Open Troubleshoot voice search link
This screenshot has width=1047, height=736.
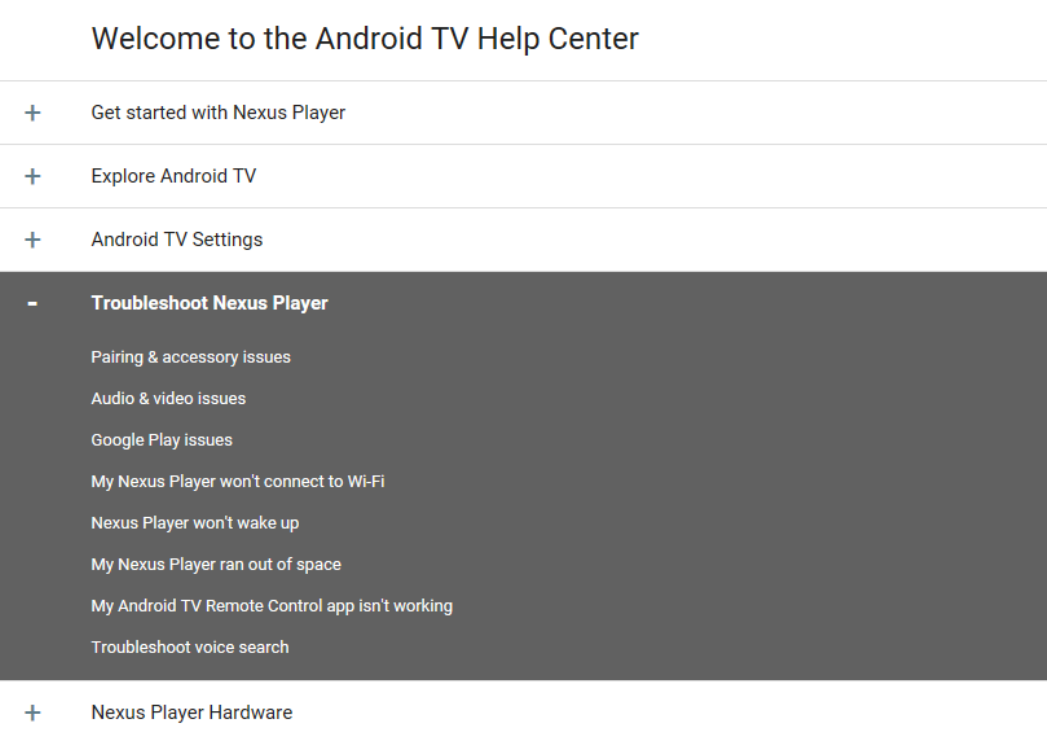click(190, 647)
